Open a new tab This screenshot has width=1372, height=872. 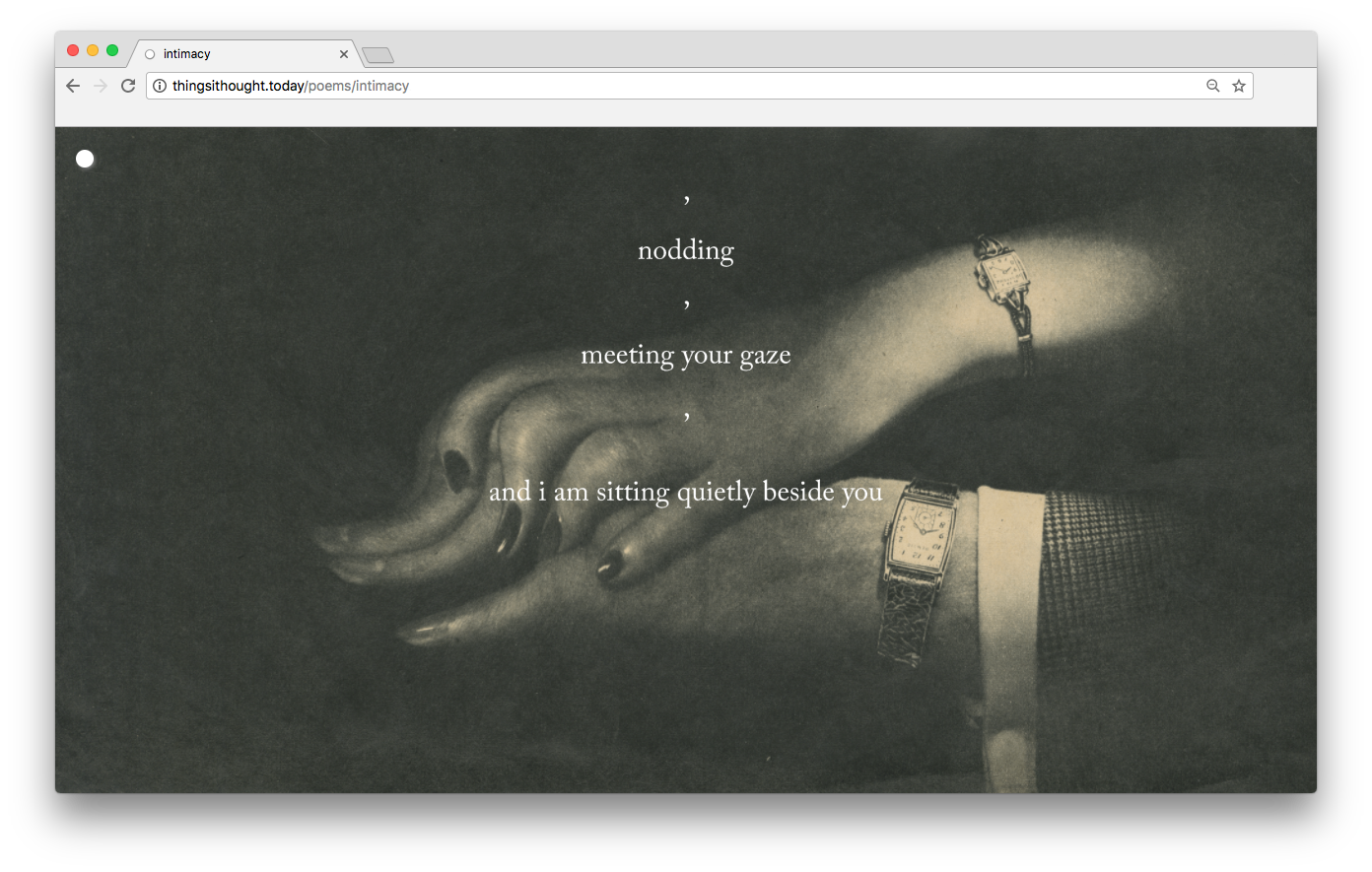377,55
